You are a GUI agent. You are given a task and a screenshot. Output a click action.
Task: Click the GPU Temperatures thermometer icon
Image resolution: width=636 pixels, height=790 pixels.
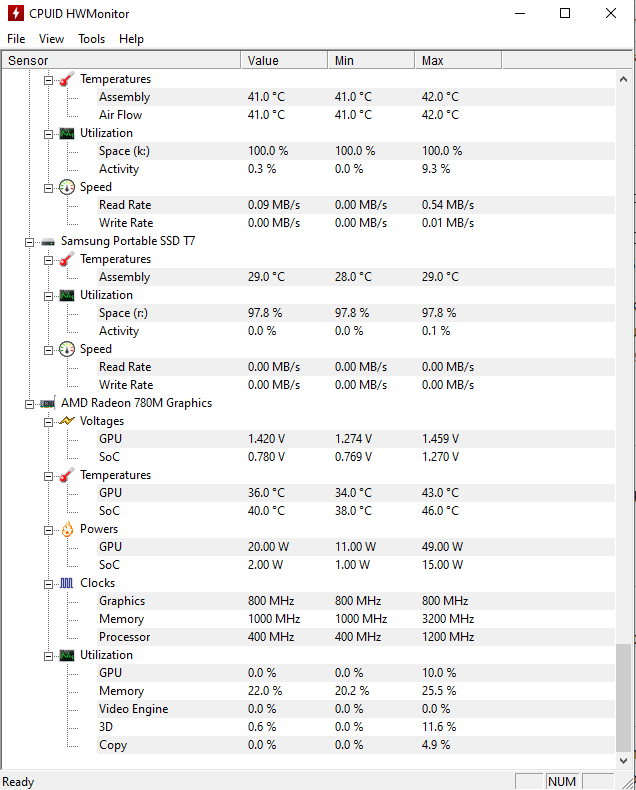coord(67,475)
